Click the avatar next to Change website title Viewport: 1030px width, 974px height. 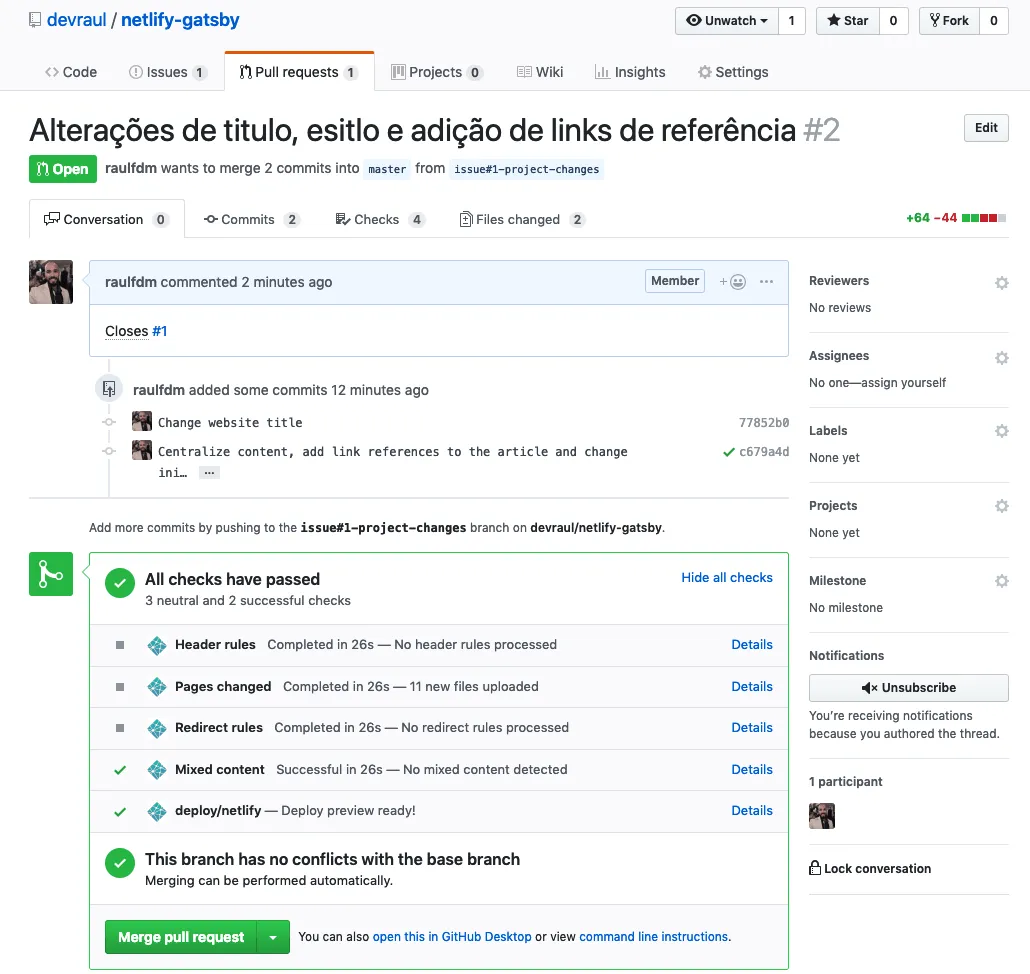click(142, 421)
